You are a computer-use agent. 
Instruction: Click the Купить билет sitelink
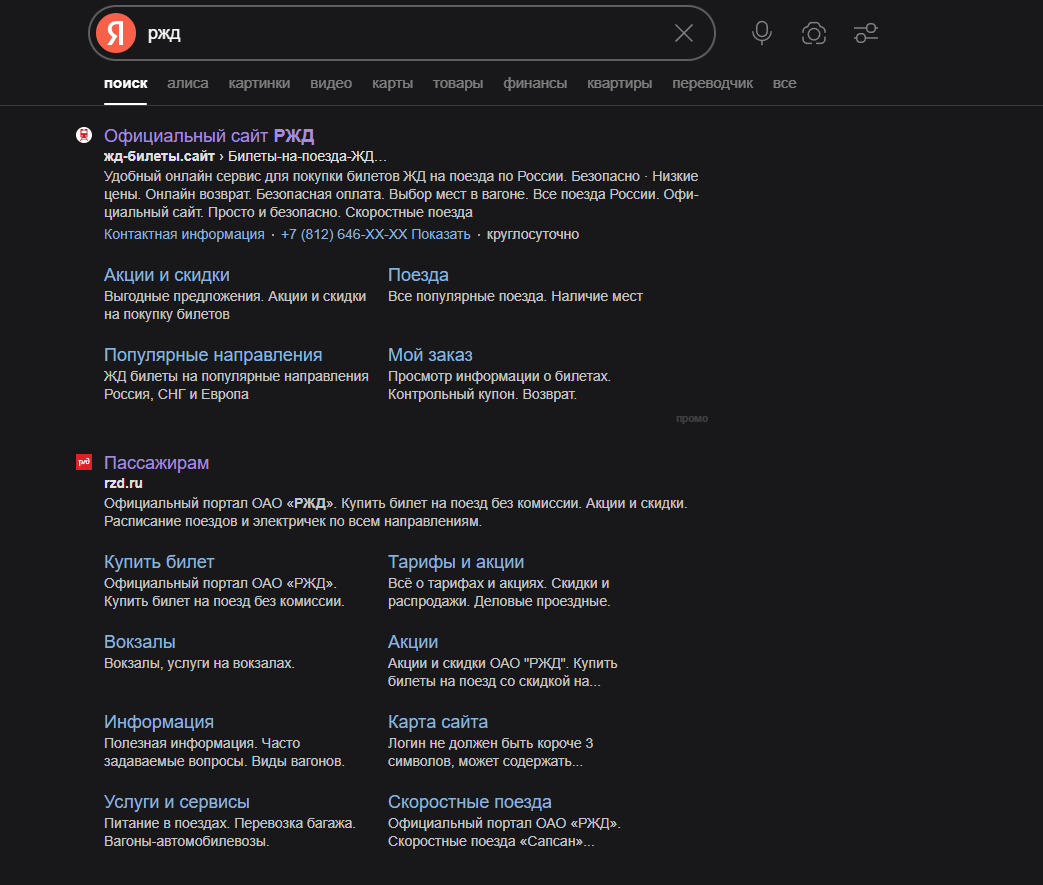click(159, 562)
